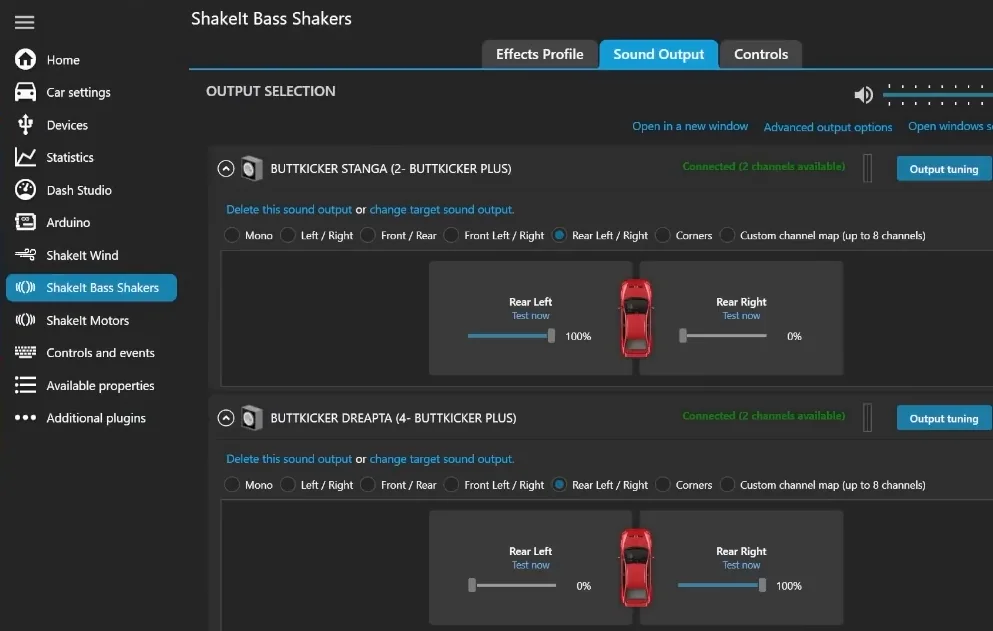
Task: Click the ShakeIt Wind icon
Action: tap(25, 255)
